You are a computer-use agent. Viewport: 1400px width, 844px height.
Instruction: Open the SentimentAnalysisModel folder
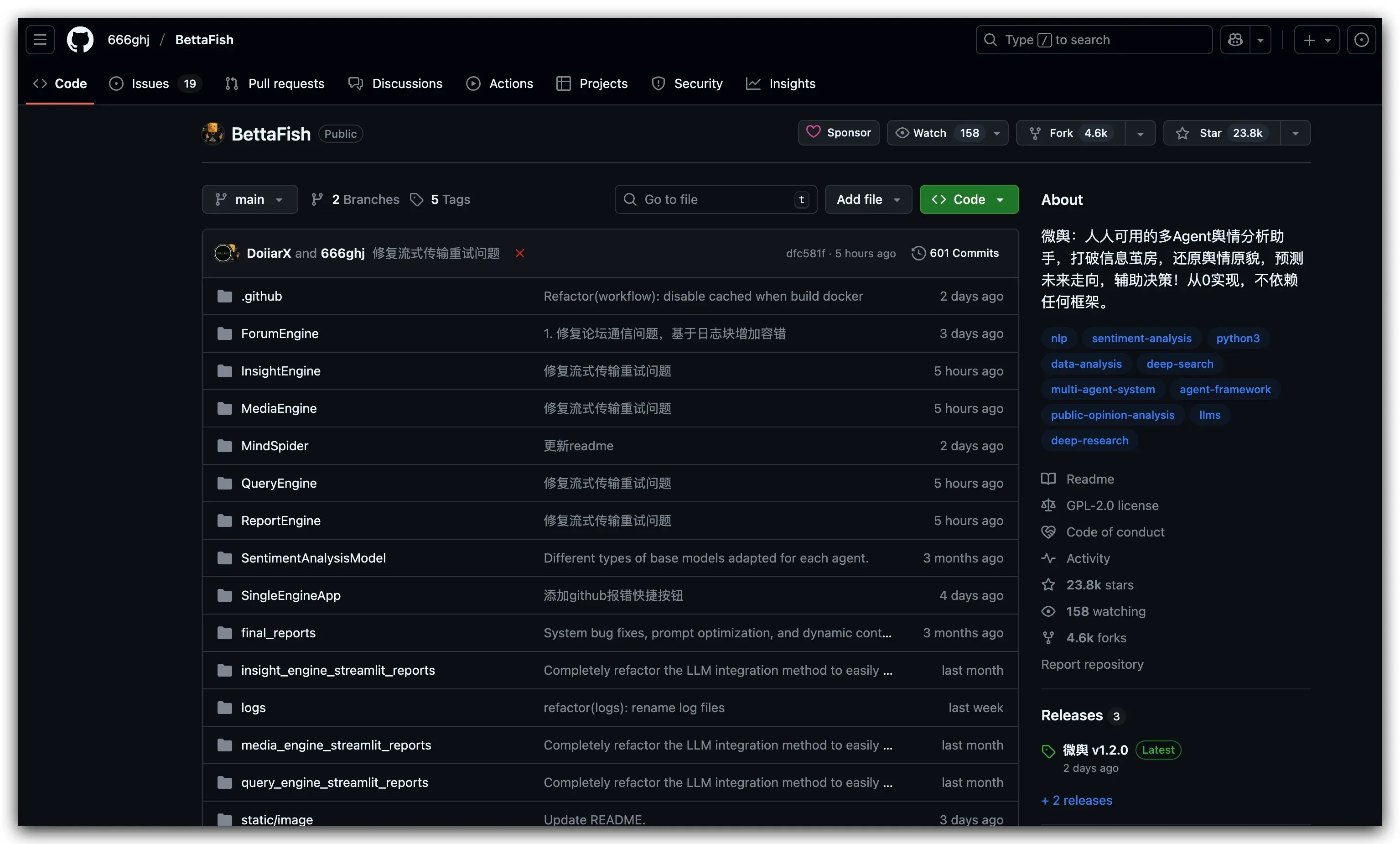(313, 558)
